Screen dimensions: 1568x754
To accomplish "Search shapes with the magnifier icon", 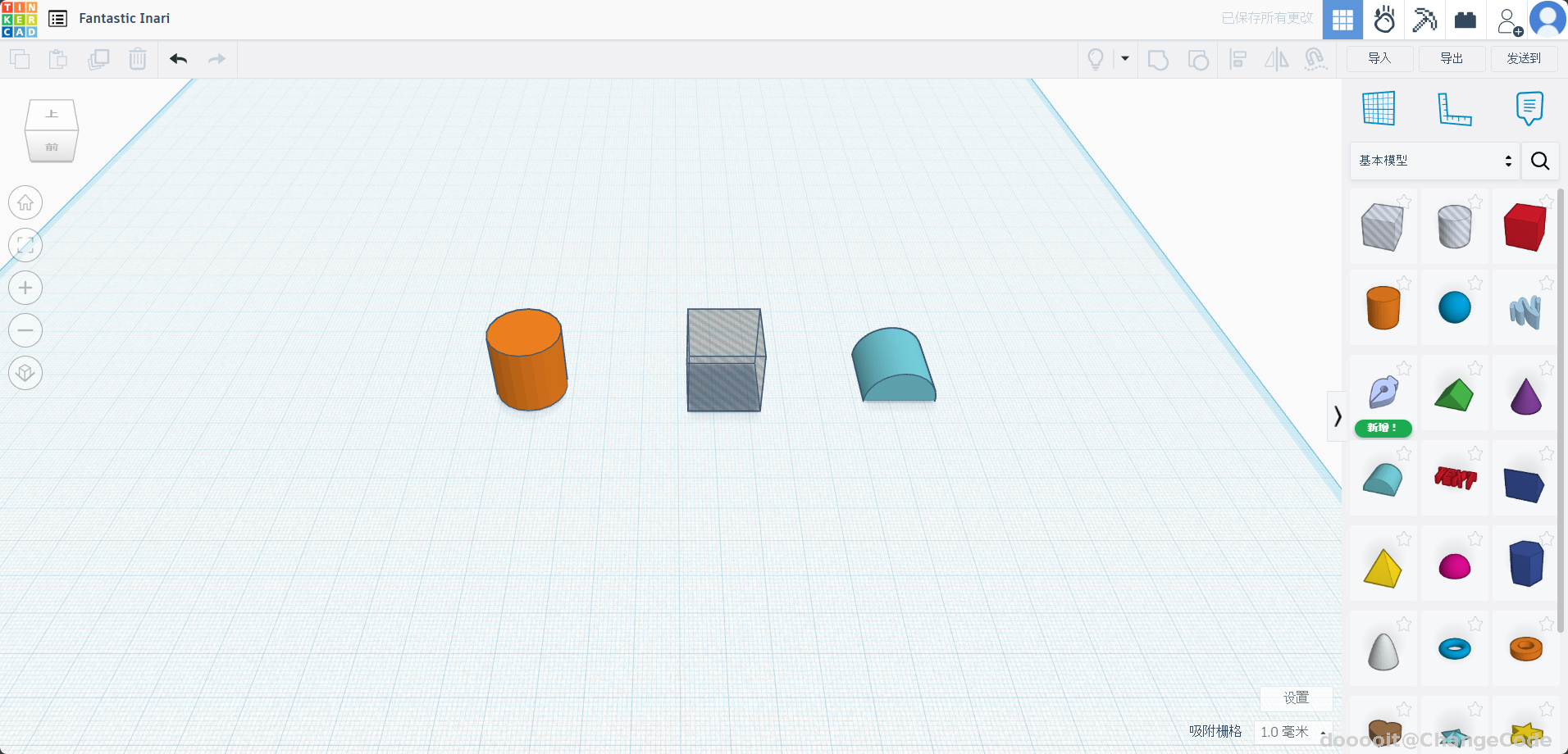I will [1540, 161].
